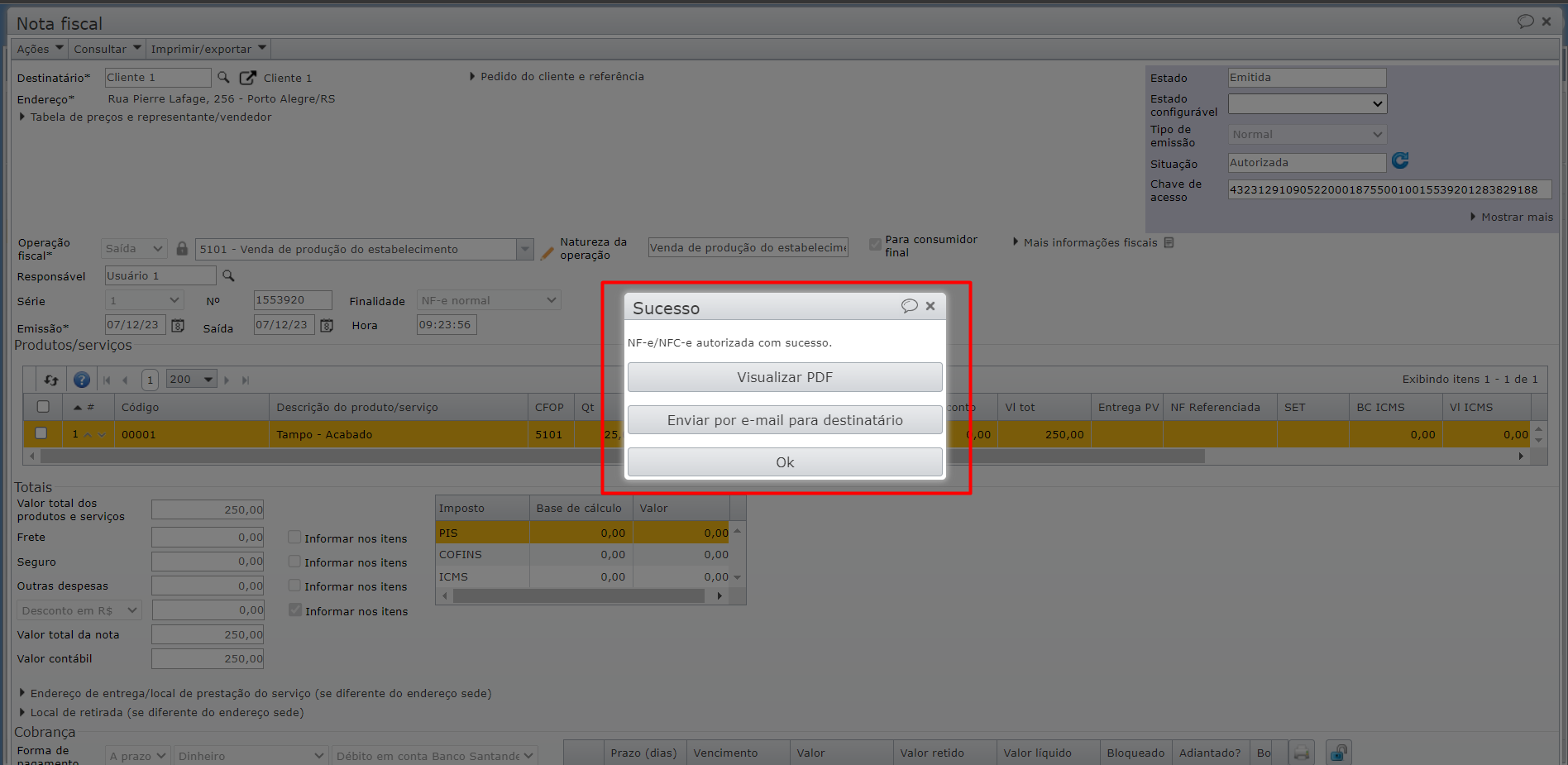Open the Tipo de emissão dropdown
Image resolution: width=1568 pixels, height=765 pixels.
tap(1307, 134)
